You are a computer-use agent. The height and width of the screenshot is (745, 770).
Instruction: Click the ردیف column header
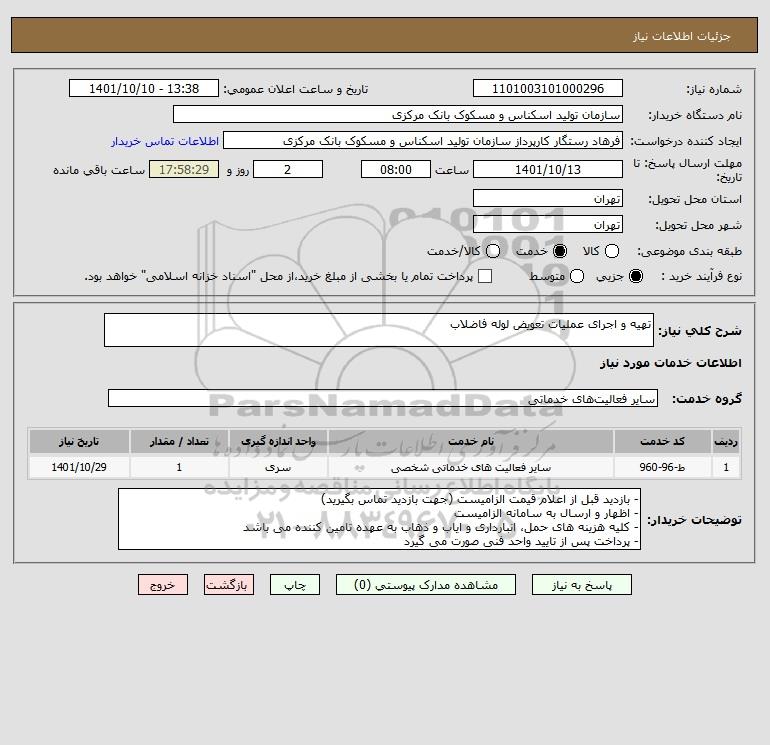[x=726, y=441]
